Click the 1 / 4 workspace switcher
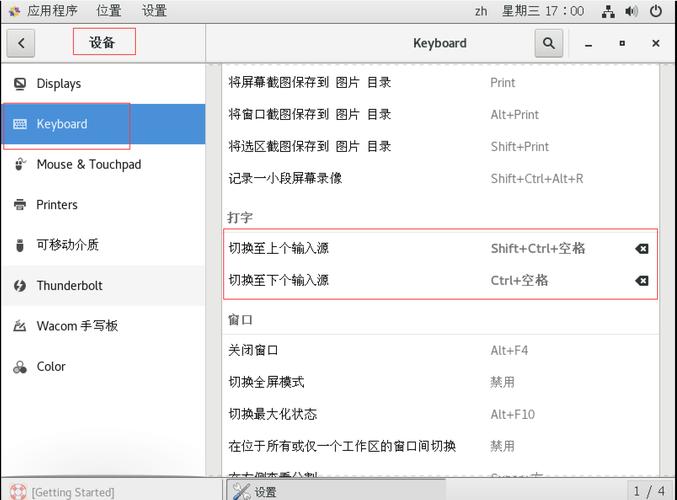Screen dimensions: 677x500 click(648, 490)
